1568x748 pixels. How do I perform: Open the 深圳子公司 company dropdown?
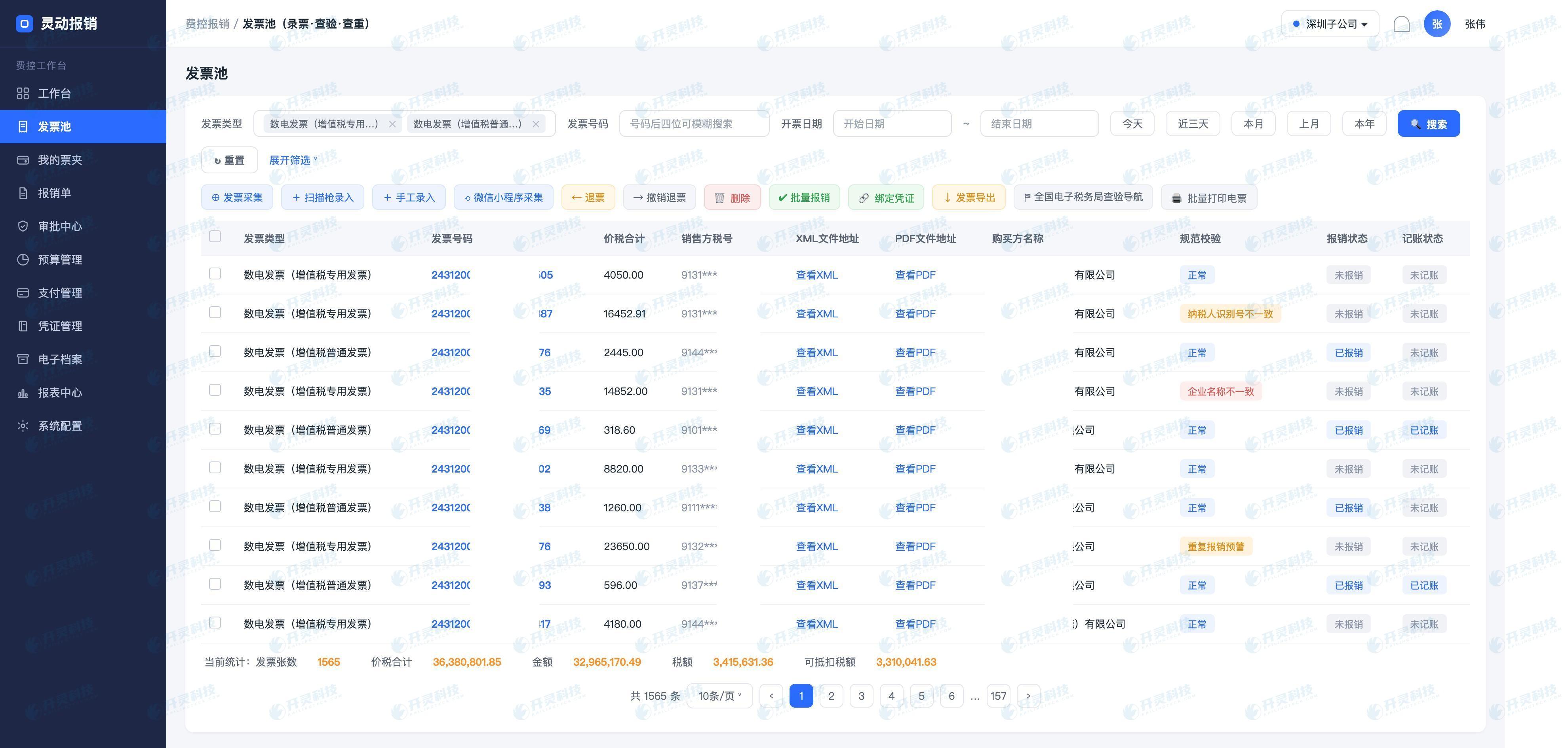1330,24
